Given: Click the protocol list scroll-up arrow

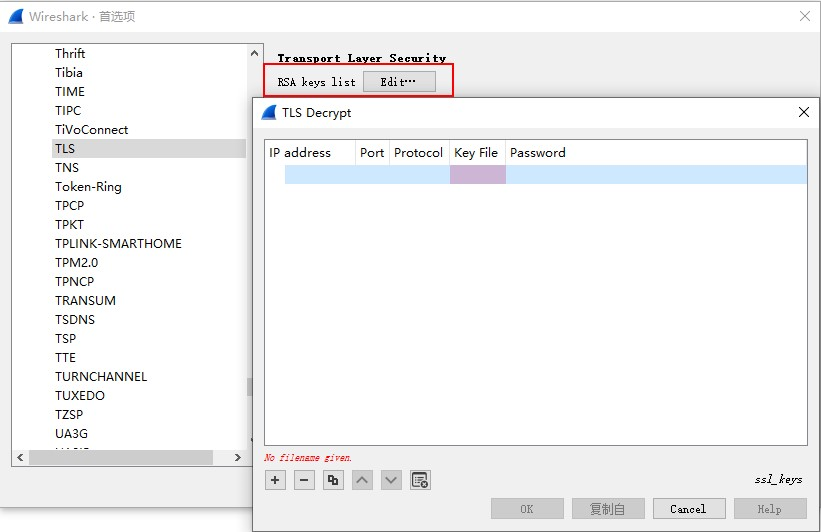Looking at the screenshot, I should click(254, 53).
